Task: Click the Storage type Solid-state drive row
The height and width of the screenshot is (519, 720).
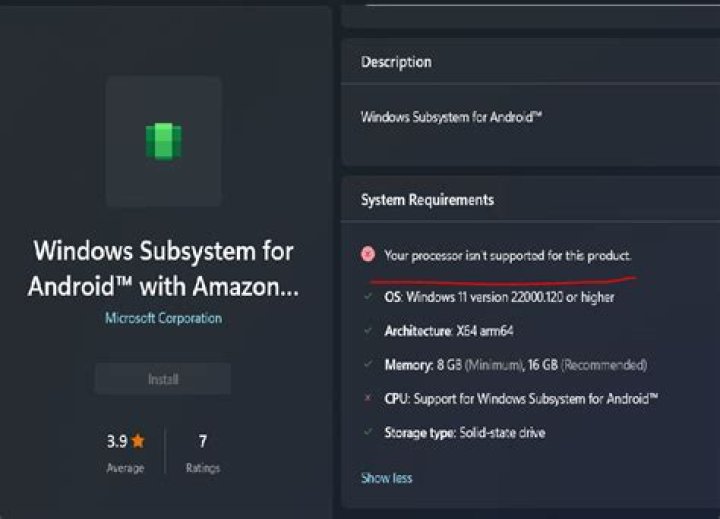Action: tap(465, 433)
